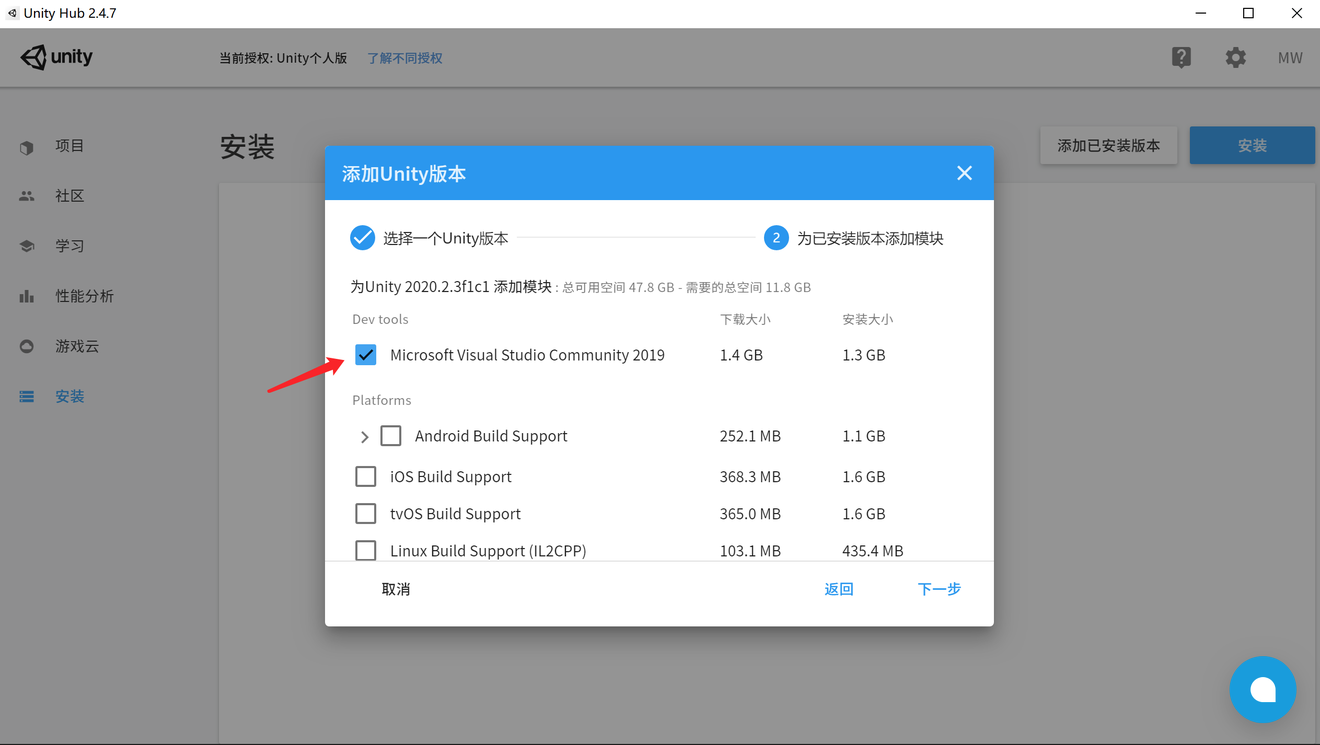The image size is (1320, 745).
Task: Maximize the Unity Hub window
Action: (x=1248, y=13)
